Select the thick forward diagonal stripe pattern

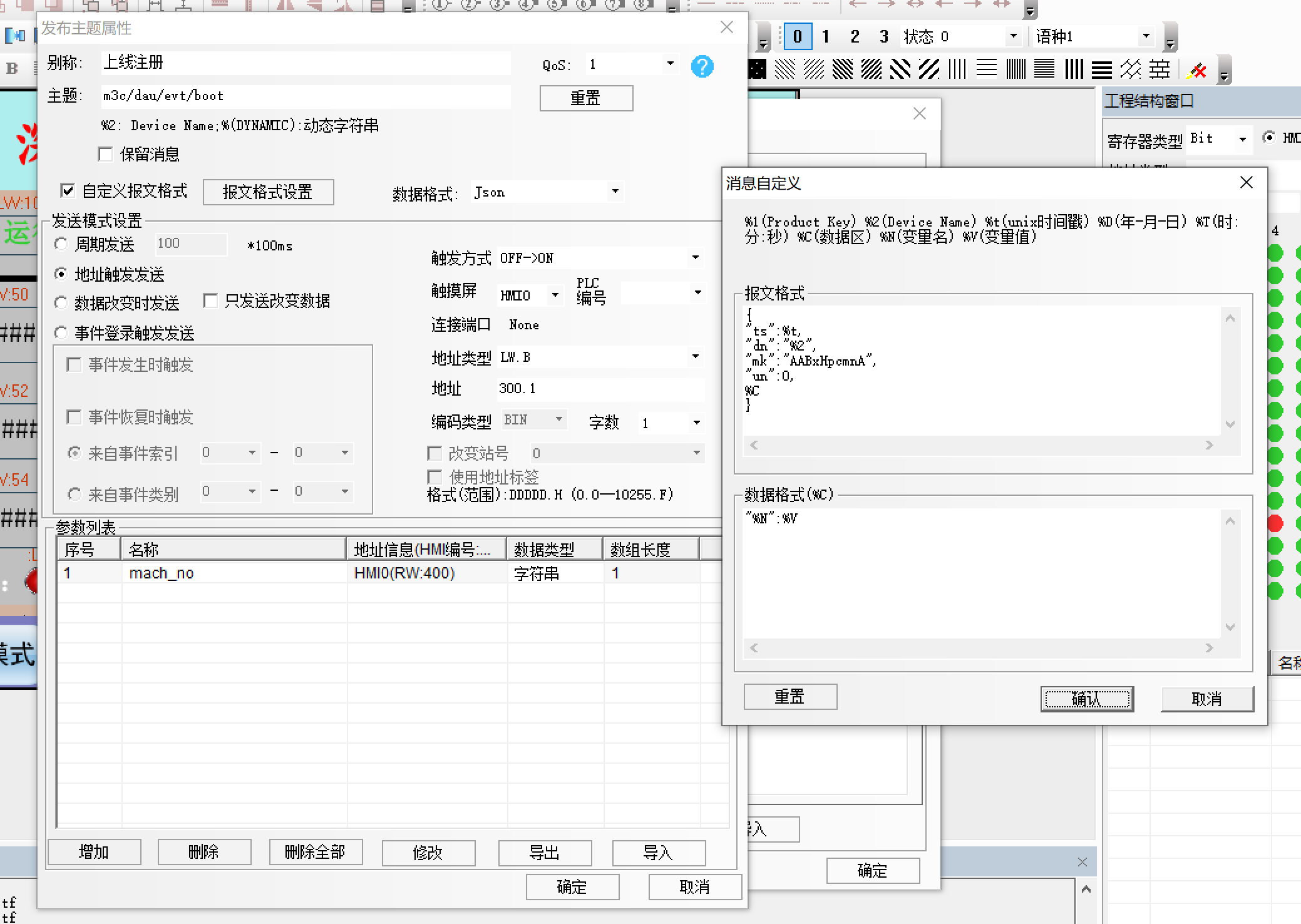(x=929, y=69)
